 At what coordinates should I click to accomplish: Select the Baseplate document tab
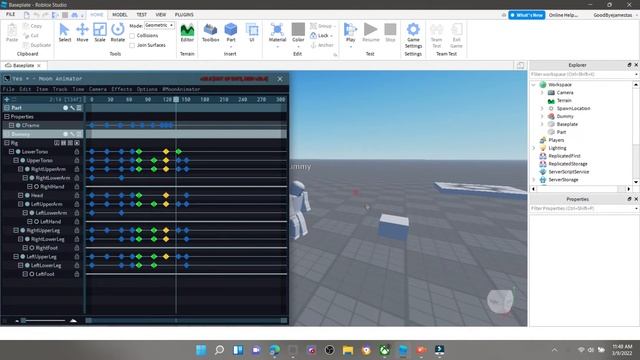coord(23,65)
